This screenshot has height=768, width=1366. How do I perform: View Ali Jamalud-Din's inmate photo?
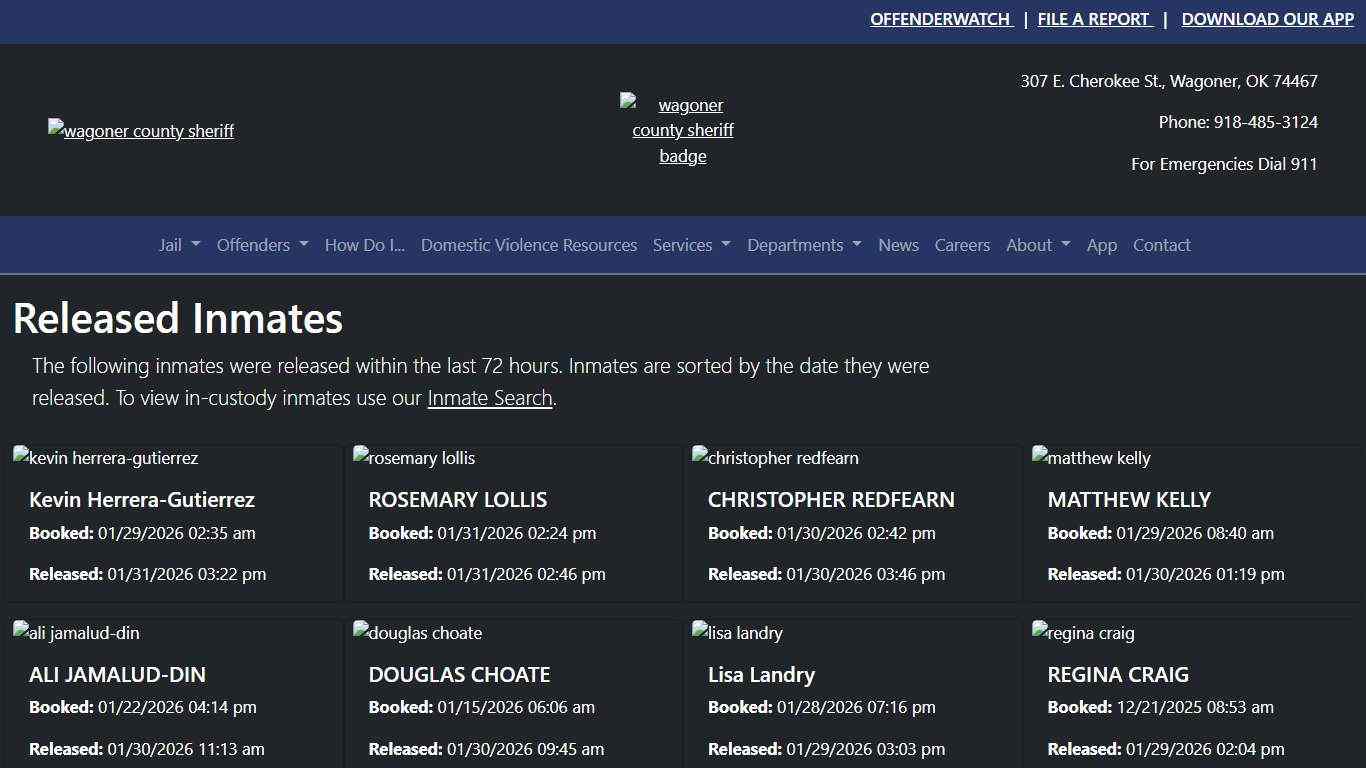[x=76, y=633]
